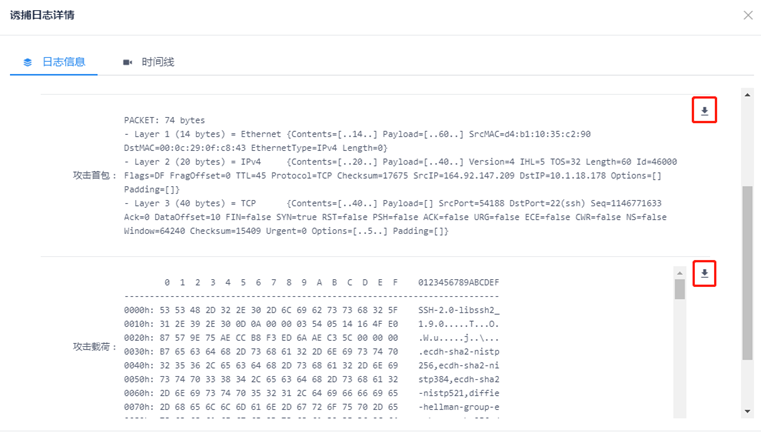Click the main scrollbar's down arrow
Image resolution: width=761 pixels, height=444 pixels.
tap(747, 411)
